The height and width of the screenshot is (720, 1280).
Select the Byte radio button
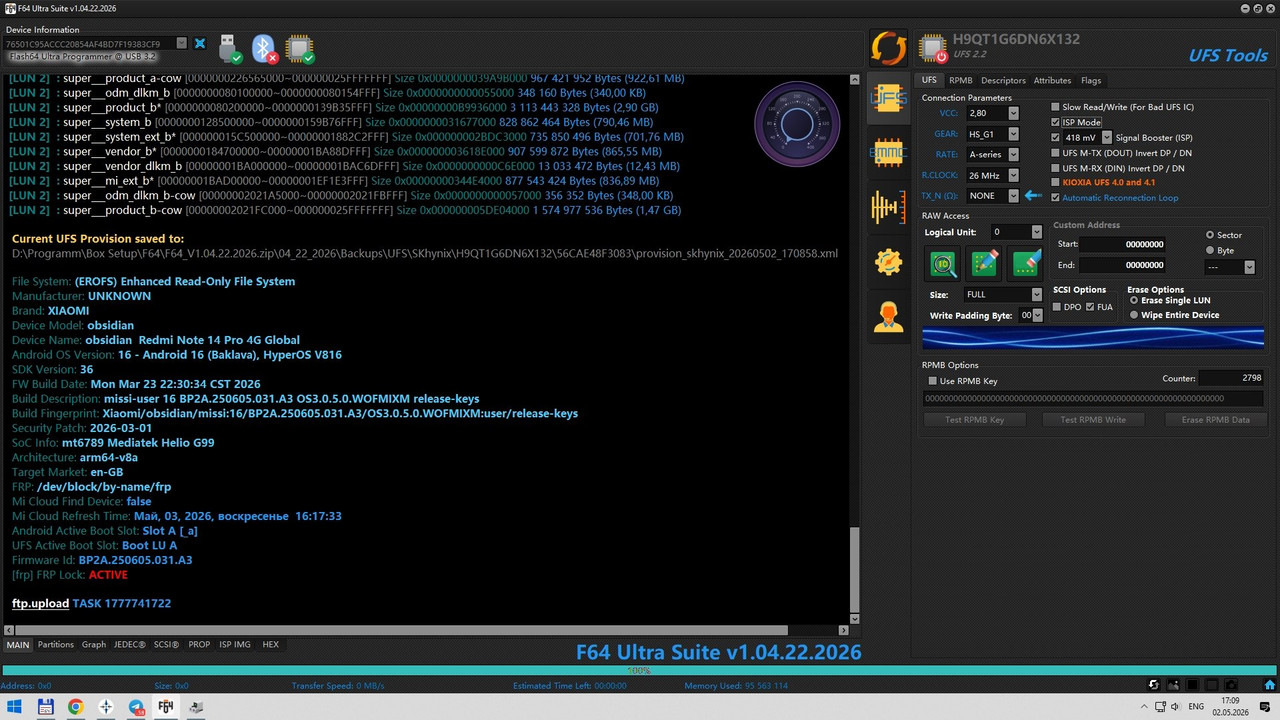click(x=1211, y=250)
